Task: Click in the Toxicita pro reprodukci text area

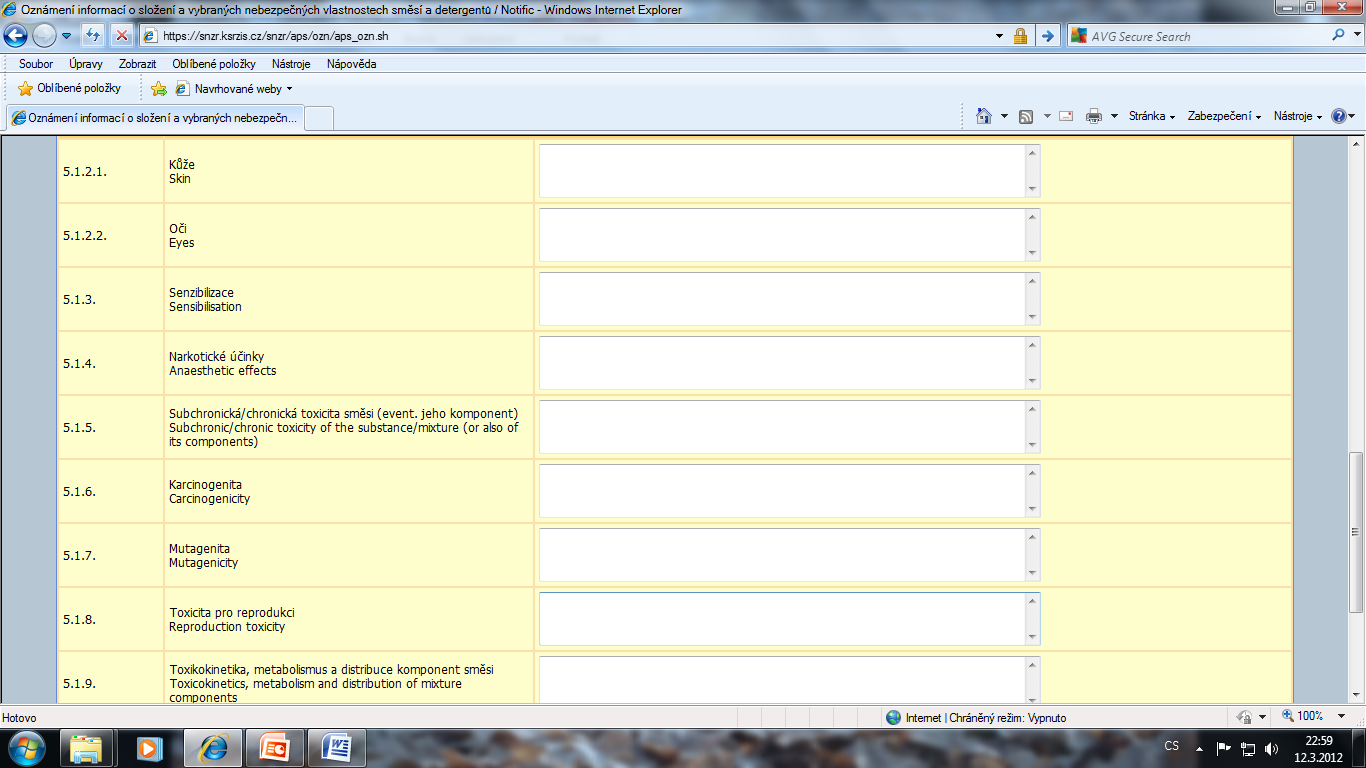Action: coord(789,619)
